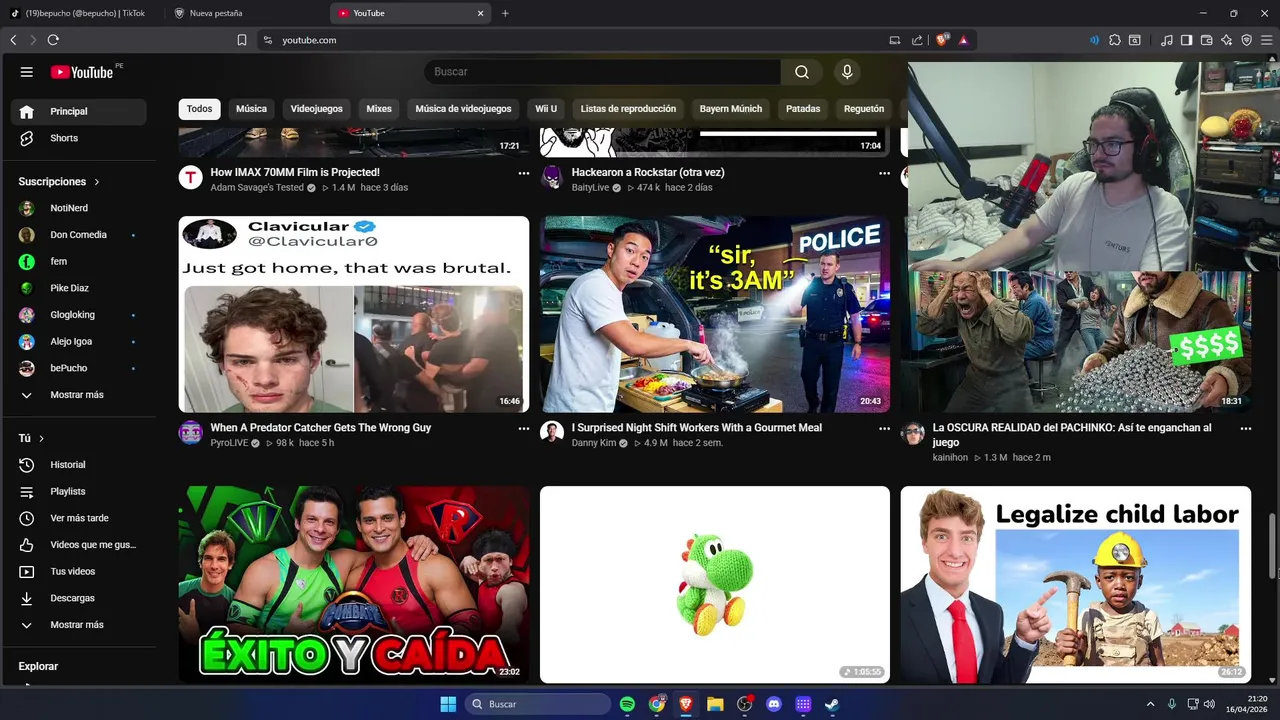Click the bookmark icon in address bar
This screenshot has height=720, width=1280.
[x=242, y=40]
